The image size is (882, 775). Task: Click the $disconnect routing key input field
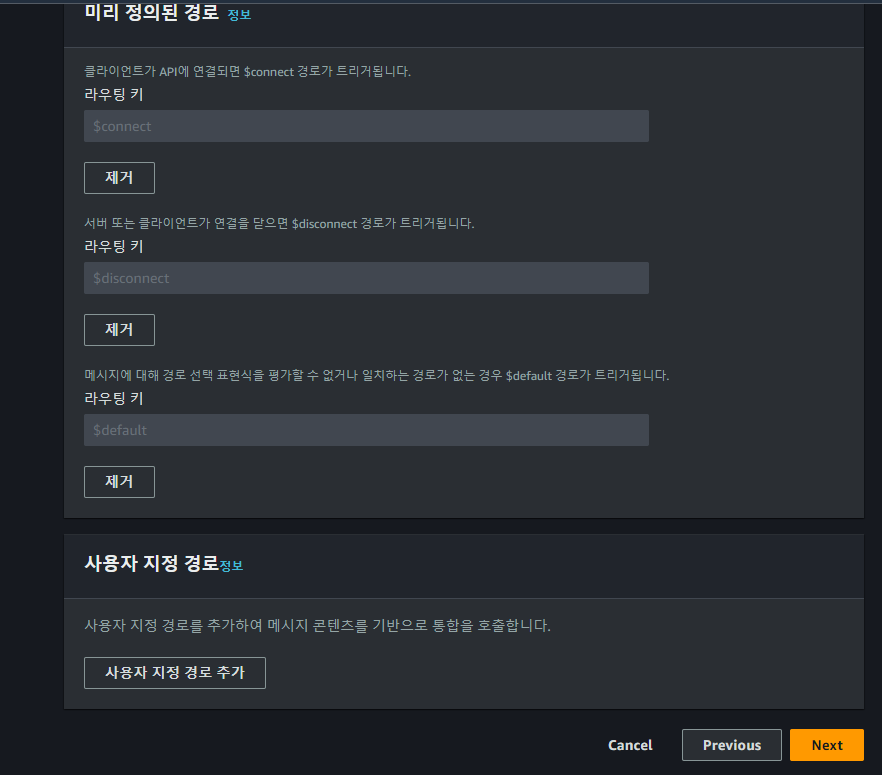[365, 278]
